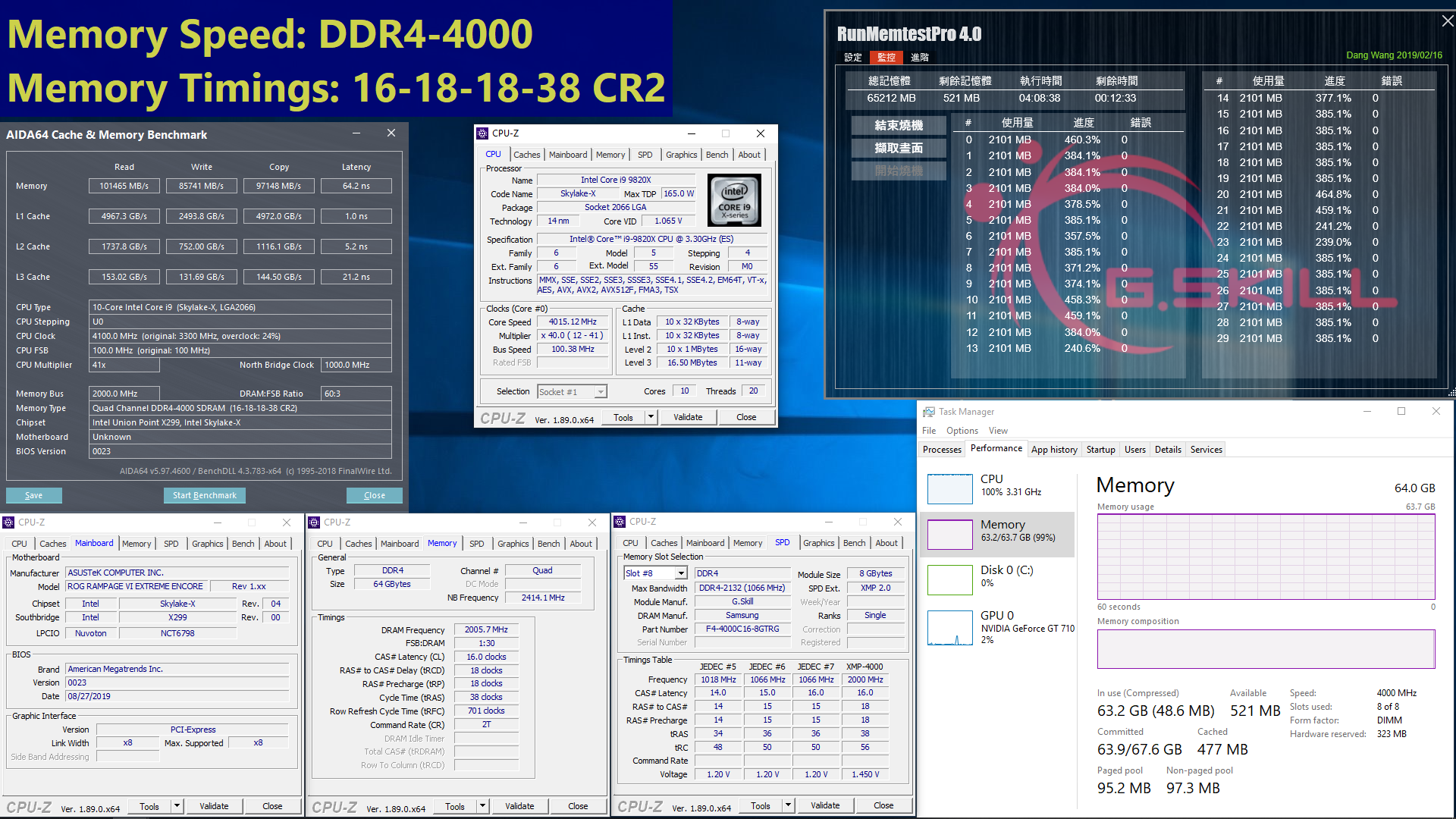Switch to the Graphics tab in CPU-Z
The image size is (1456, 819).
[680, 155]
